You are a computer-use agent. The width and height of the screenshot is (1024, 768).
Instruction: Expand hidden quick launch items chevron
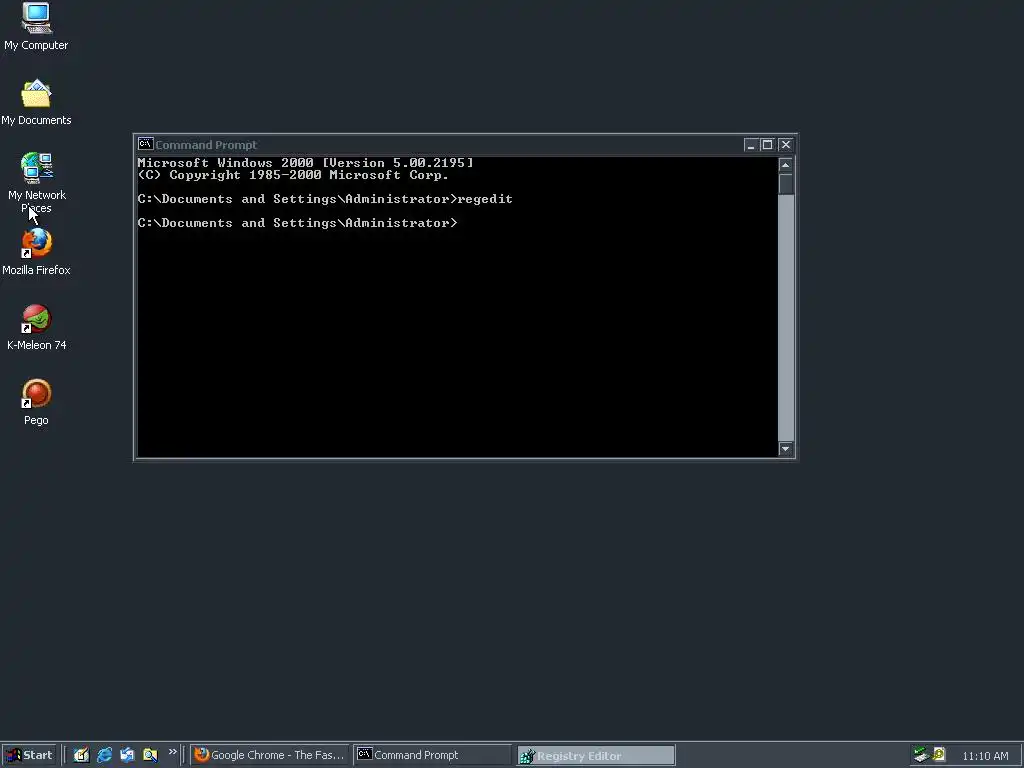tap(172, 752)
